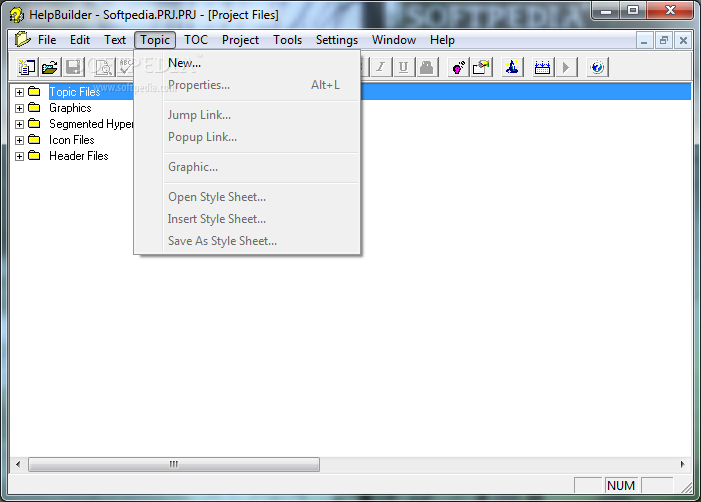Click the Icon Files folder icon
This screenshot has width=701, height=502.
(34, 139)
